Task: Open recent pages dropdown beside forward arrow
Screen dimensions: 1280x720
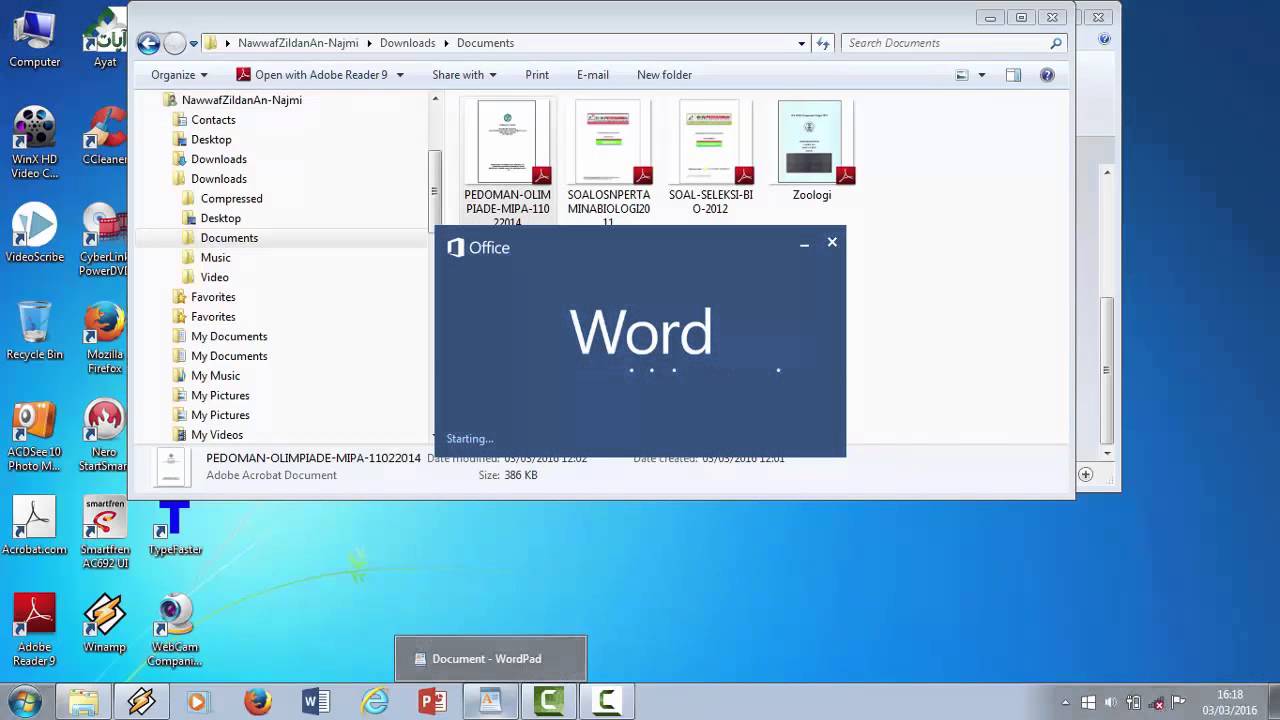Action: 193,44
